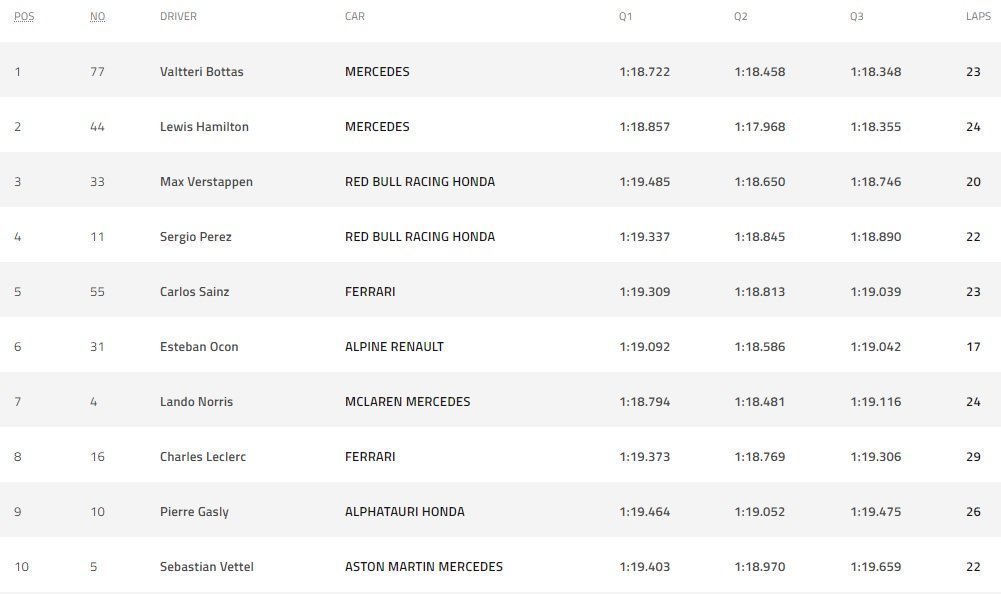Click Bottas Q3 time 1:18.348
The height and width of the screenshot is (594, 1001).
[x=876, y=72]
